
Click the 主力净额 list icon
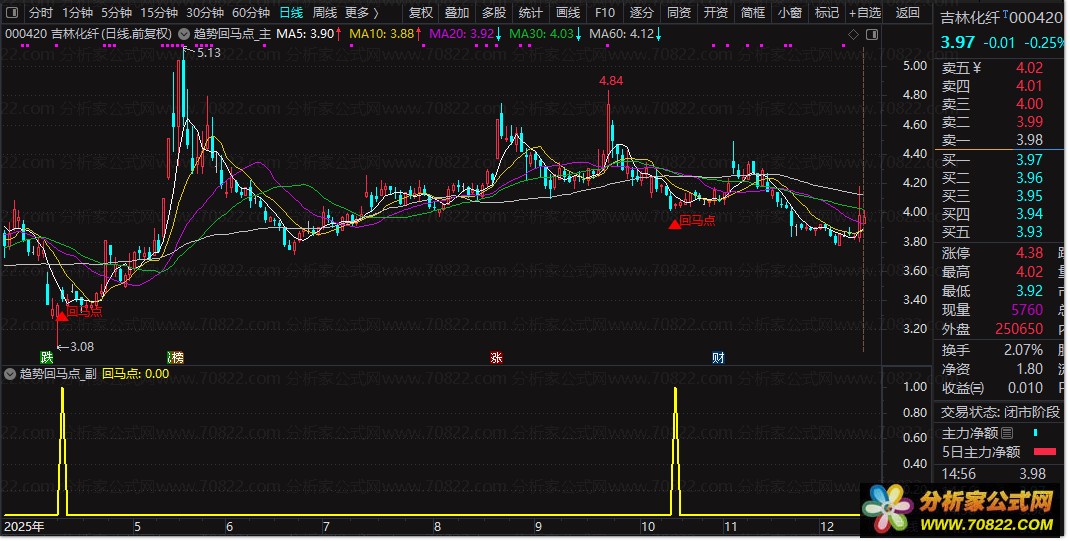(1007, 433)
